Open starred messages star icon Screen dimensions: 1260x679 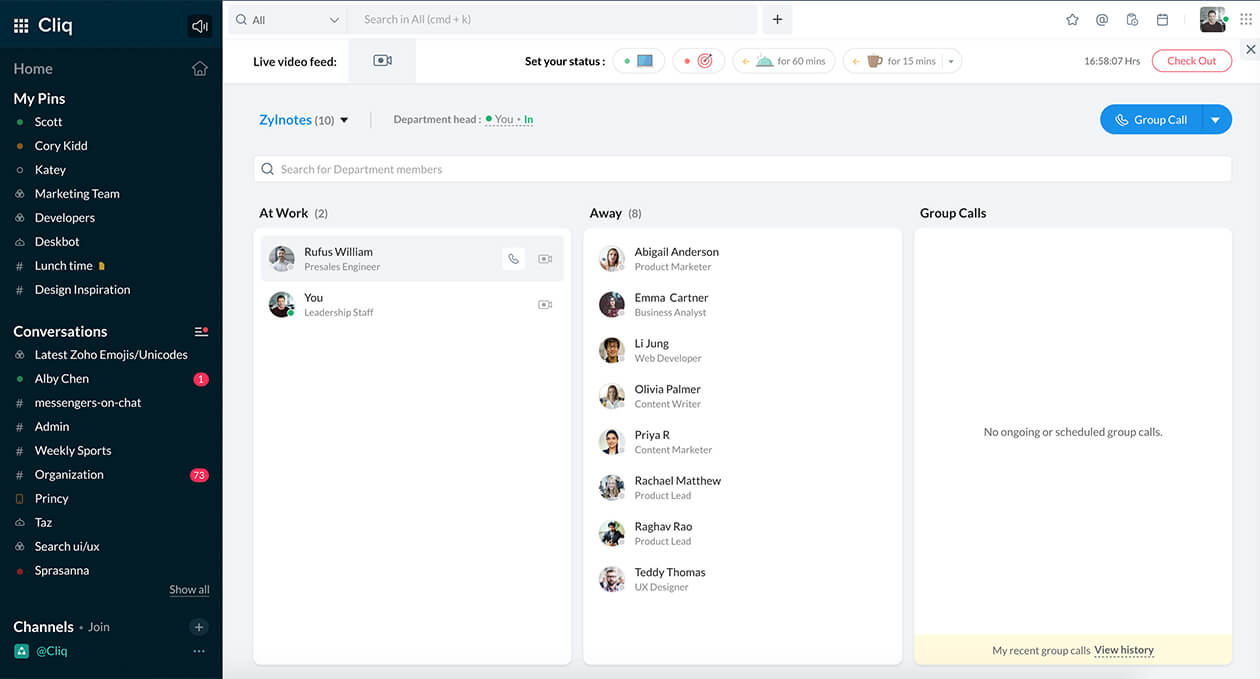tap(1072, 20)
